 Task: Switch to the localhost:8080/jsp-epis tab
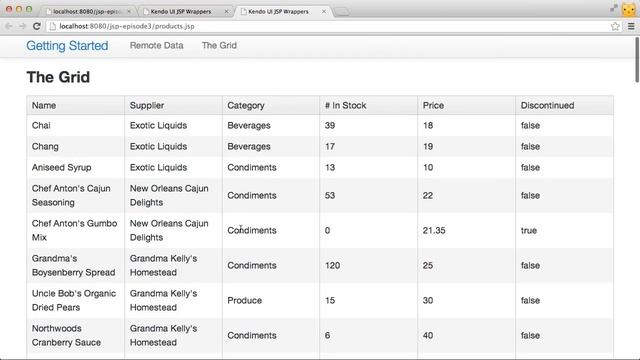tap(88, 11)
